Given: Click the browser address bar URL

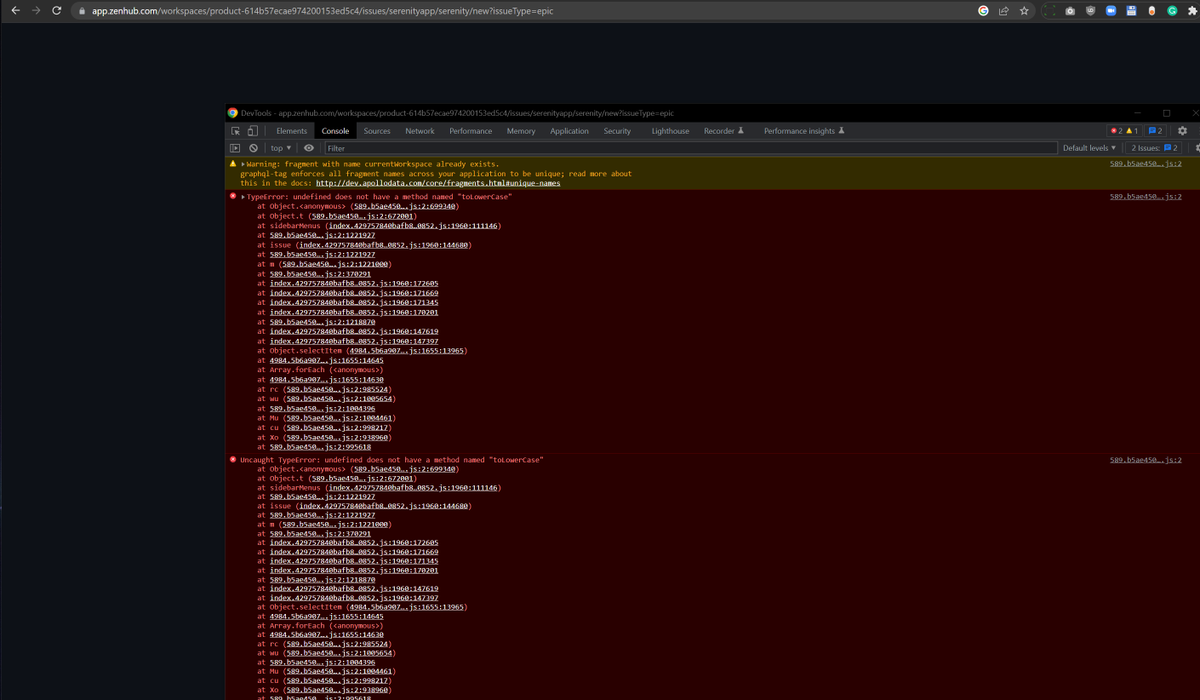Looking at the screenshot, I should [x=322, y=10].
